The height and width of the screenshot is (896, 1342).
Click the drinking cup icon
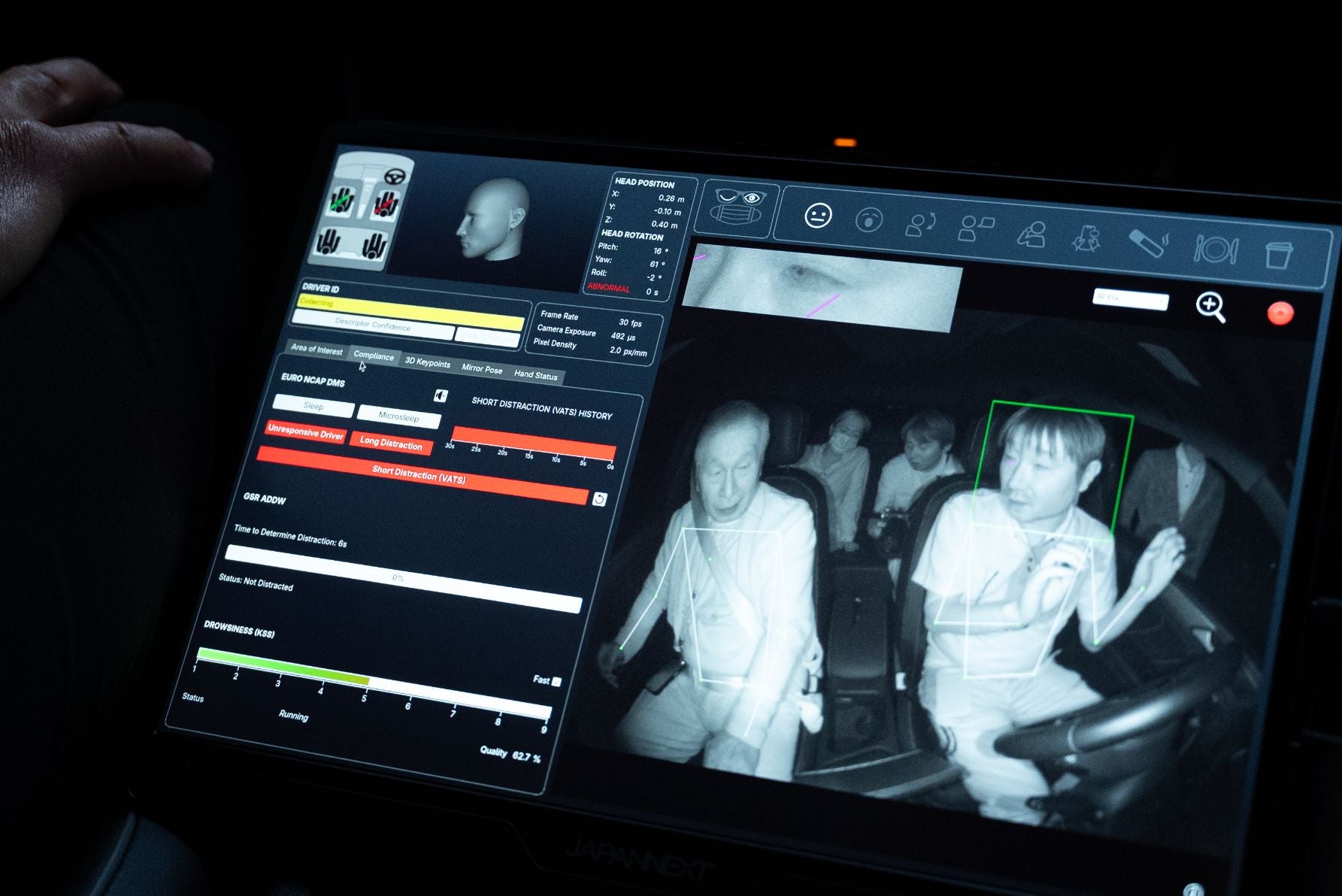(1277, 254)
